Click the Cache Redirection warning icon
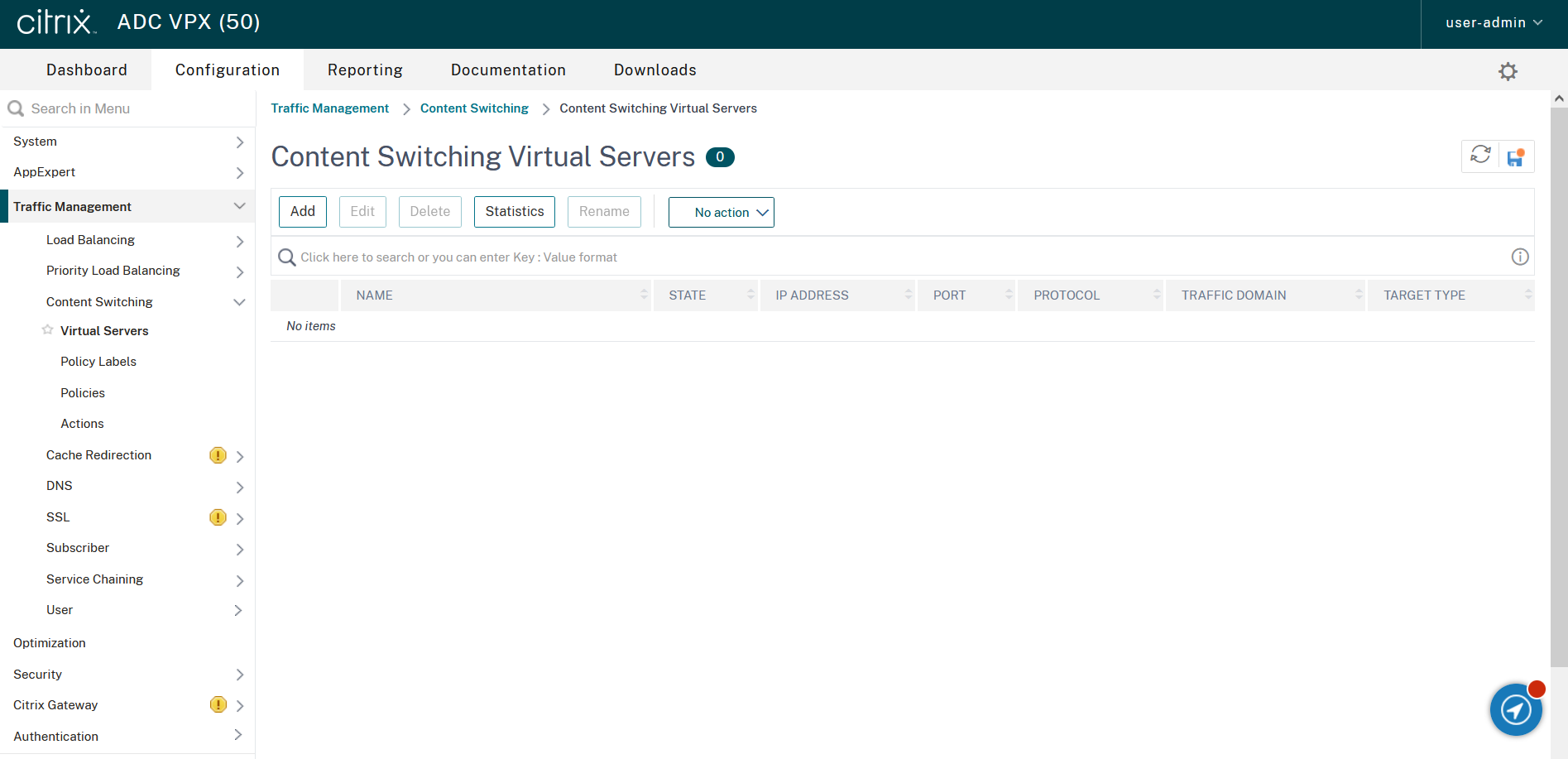 point(218,455)
